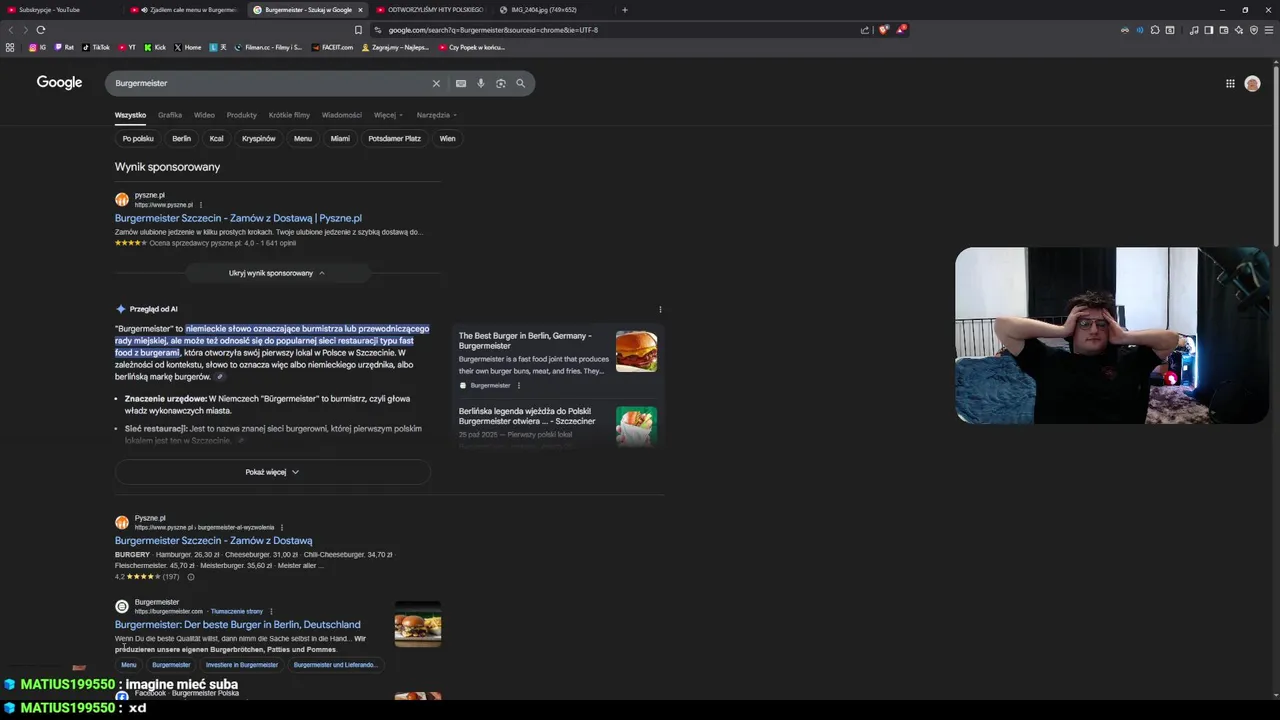Clear the Google search box with the X

point(436,83)
